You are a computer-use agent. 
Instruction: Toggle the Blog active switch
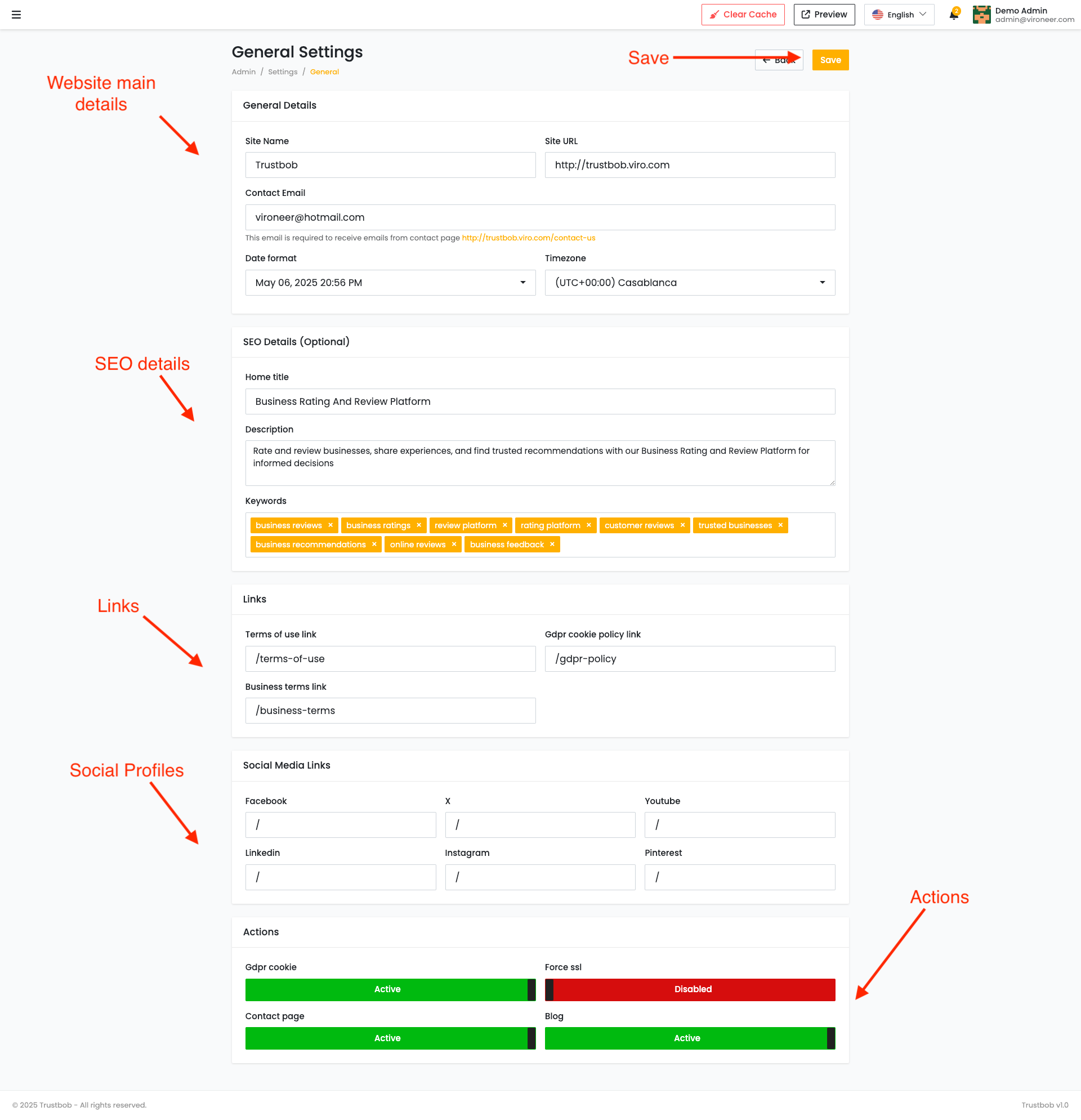point(690,1038)
